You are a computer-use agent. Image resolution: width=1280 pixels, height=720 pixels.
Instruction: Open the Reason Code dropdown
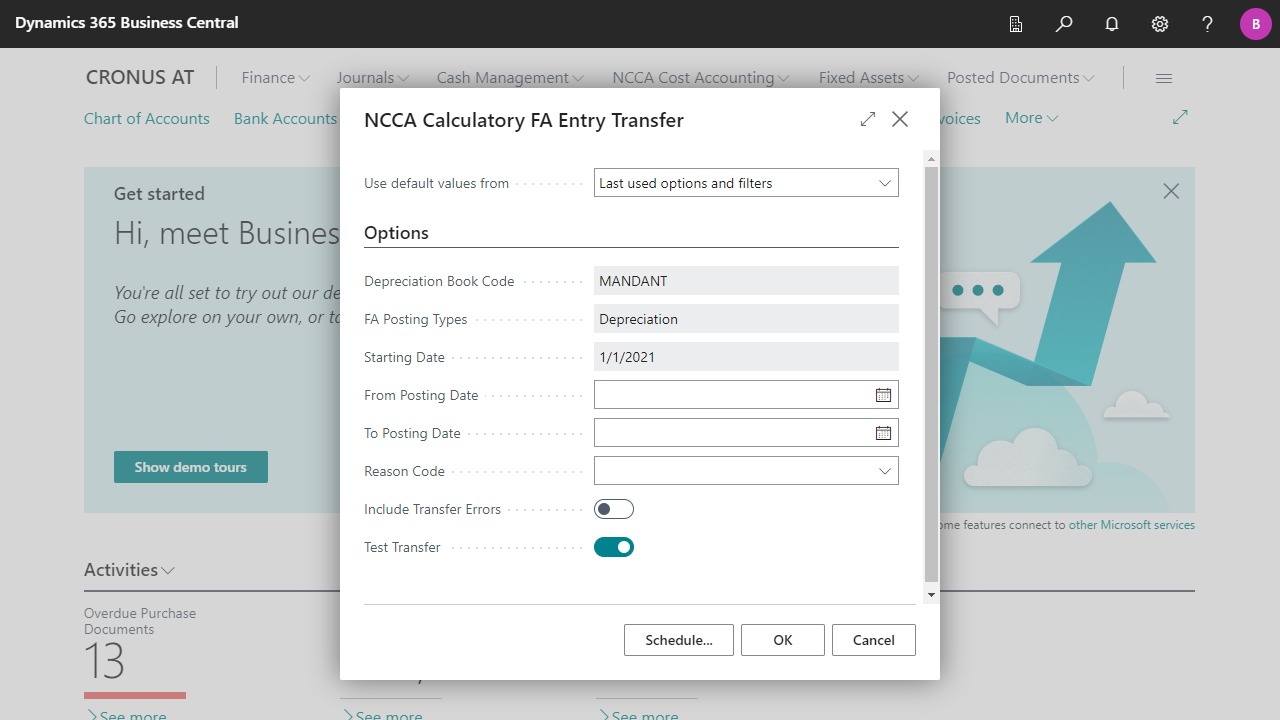[x=746, y=471]
